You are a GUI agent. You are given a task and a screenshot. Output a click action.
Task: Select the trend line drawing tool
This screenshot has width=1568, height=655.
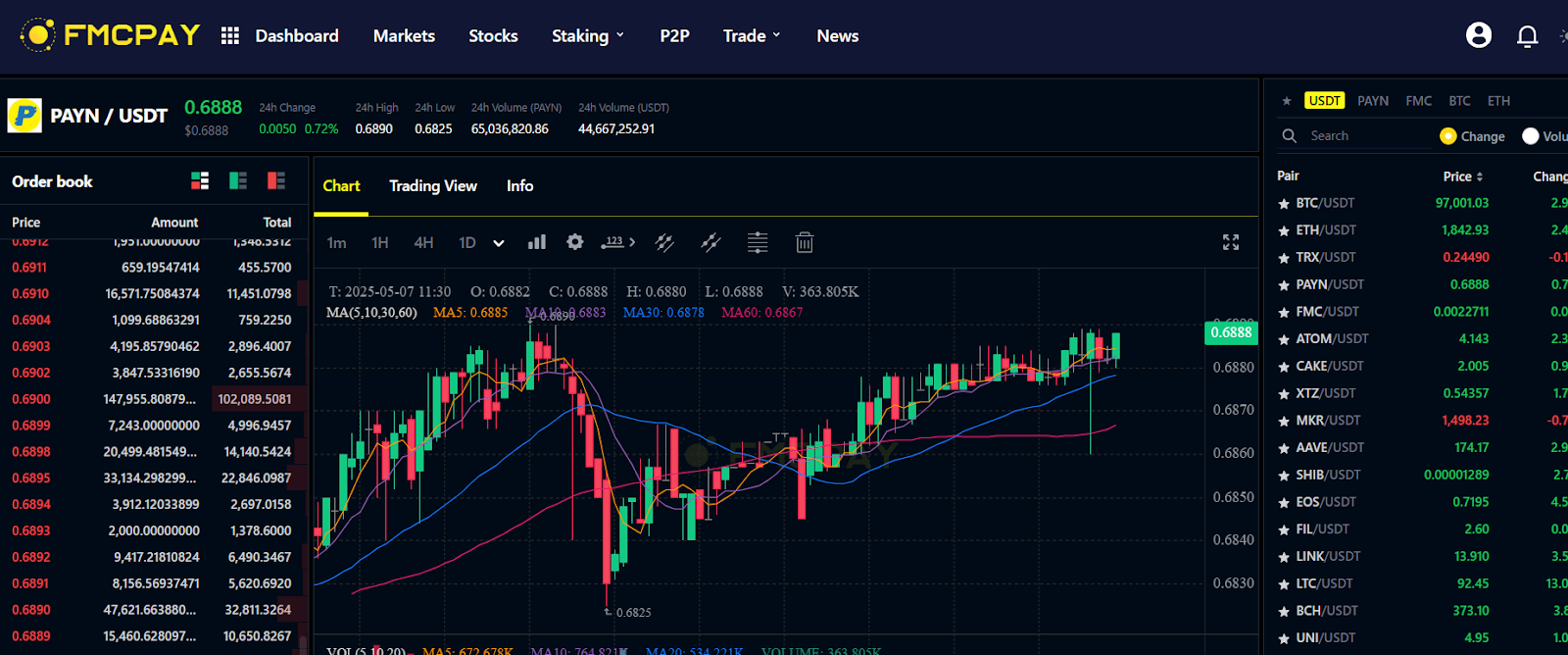click(711, 242)
